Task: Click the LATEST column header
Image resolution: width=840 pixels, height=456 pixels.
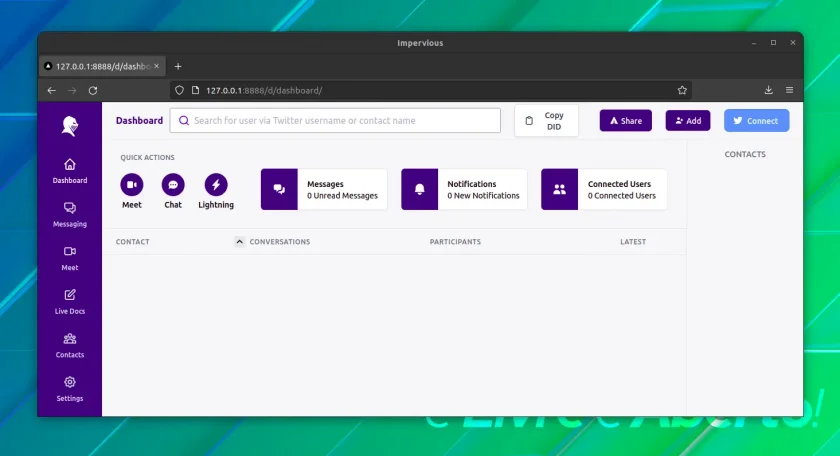Action: pos(633,242)
